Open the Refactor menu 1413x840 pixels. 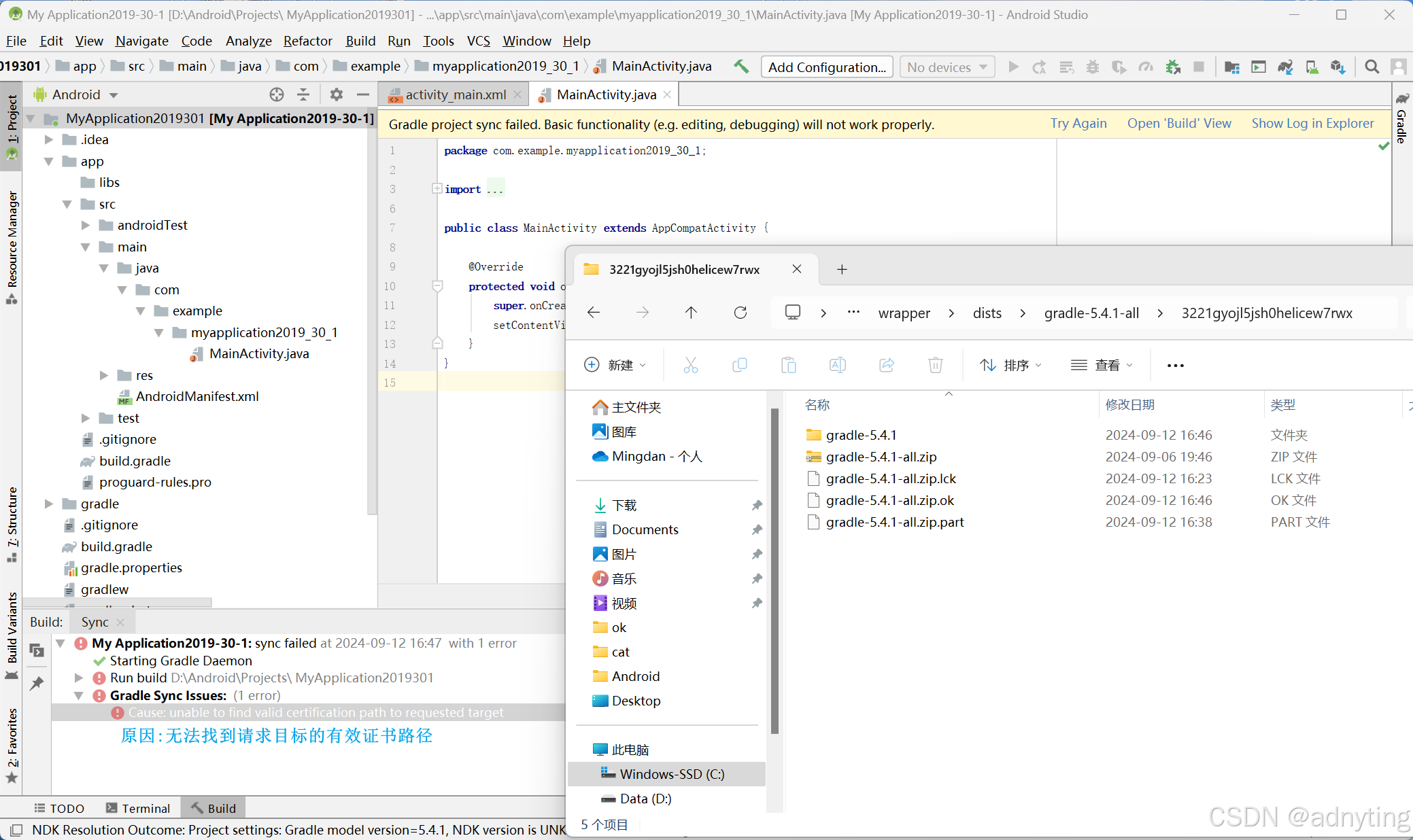click(307, 41)
